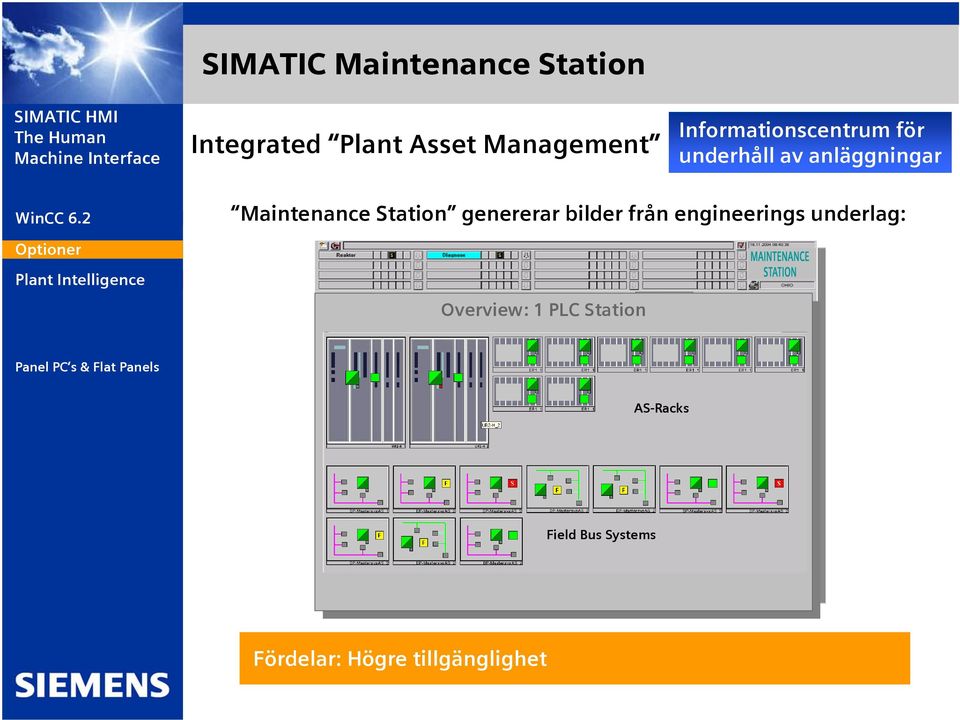The image size is (960, 720).
Task: Select Plant Intelligence in the sidebar
Action: click(x=80, y=280)
